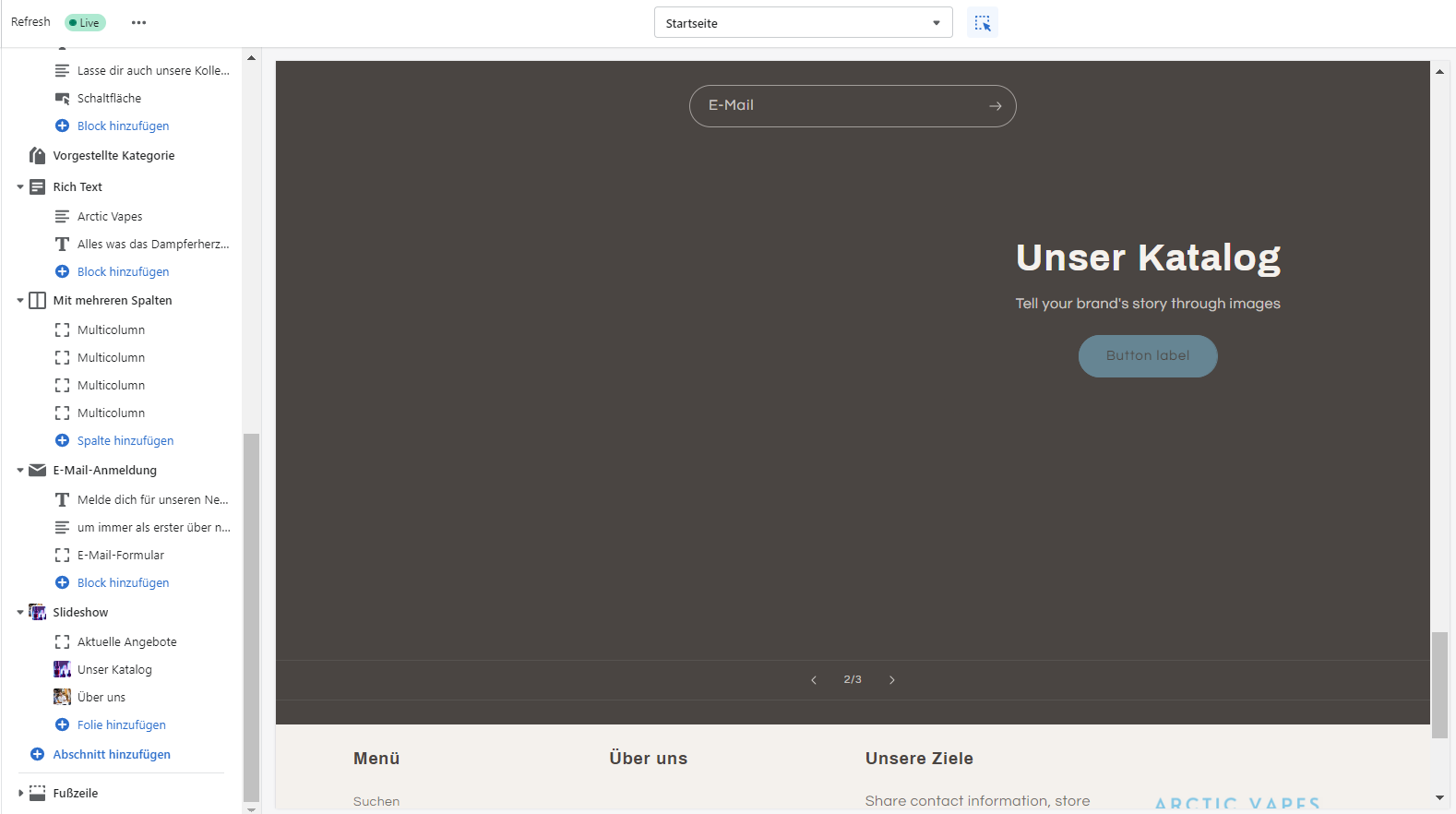Screen dimensions: 1456x814
Task: Click the preview scroll-down arrow
Action: [1439, 798]
